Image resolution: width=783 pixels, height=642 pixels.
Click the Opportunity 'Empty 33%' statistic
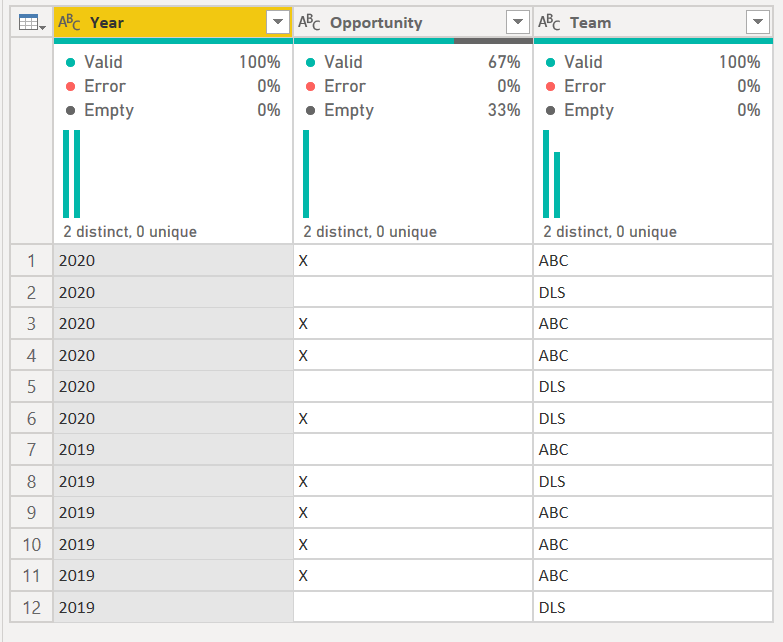pos(413,110)
